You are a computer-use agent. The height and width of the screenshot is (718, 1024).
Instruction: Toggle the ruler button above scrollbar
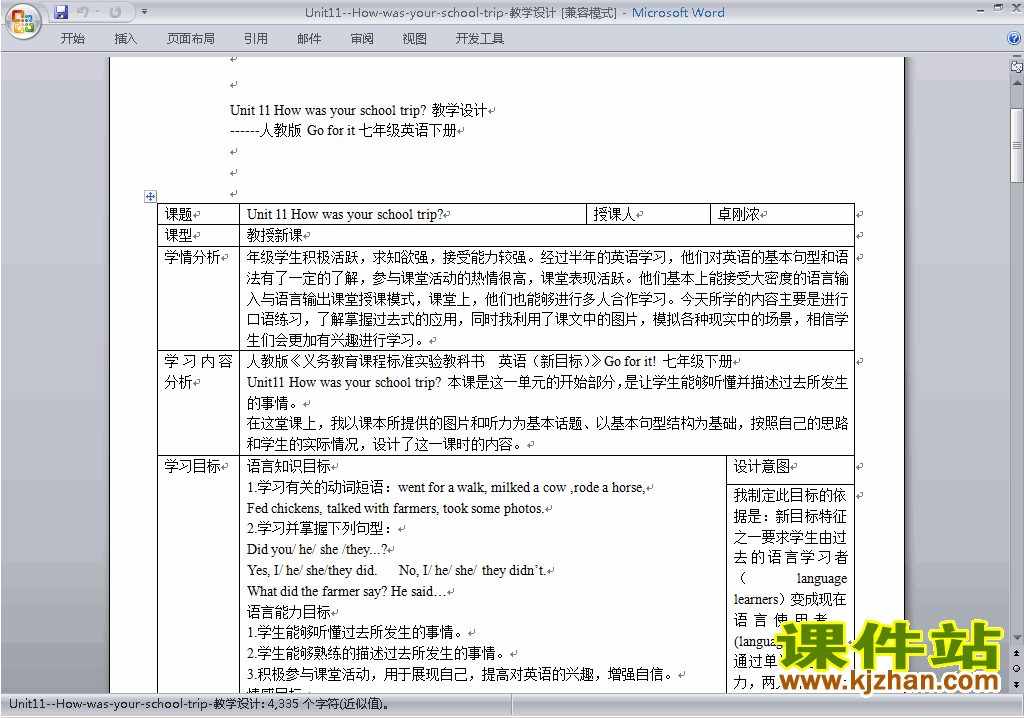(x=1017, y=66)
